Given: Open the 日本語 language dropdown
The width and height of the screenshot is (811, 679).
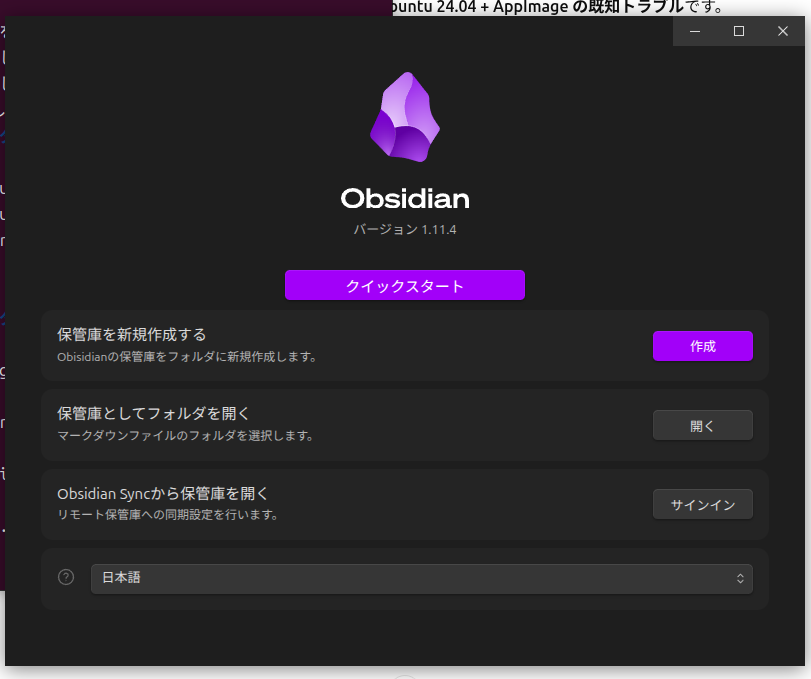Looking at the screenshot, I should [x=420, y=578].
